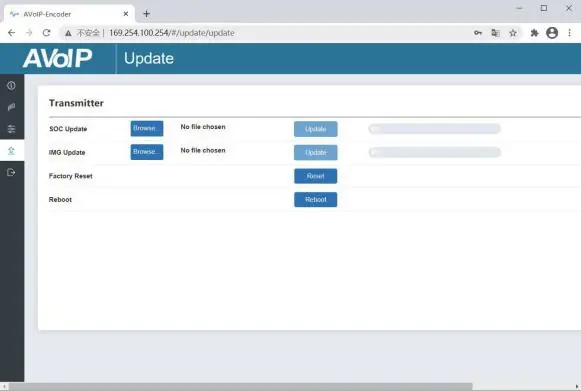Click the AVoIP logo
This screenshot has width=581, height=391.
(57, 58)
